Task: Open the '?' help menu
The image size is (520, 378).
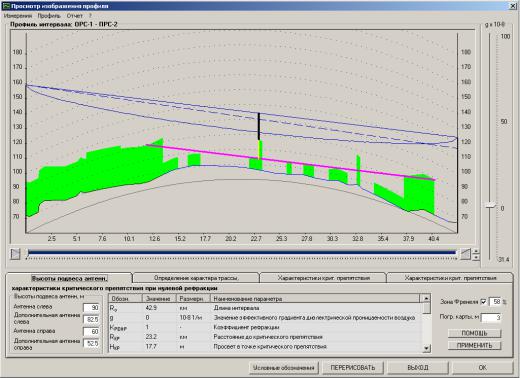Action: (x=90, y=16)
